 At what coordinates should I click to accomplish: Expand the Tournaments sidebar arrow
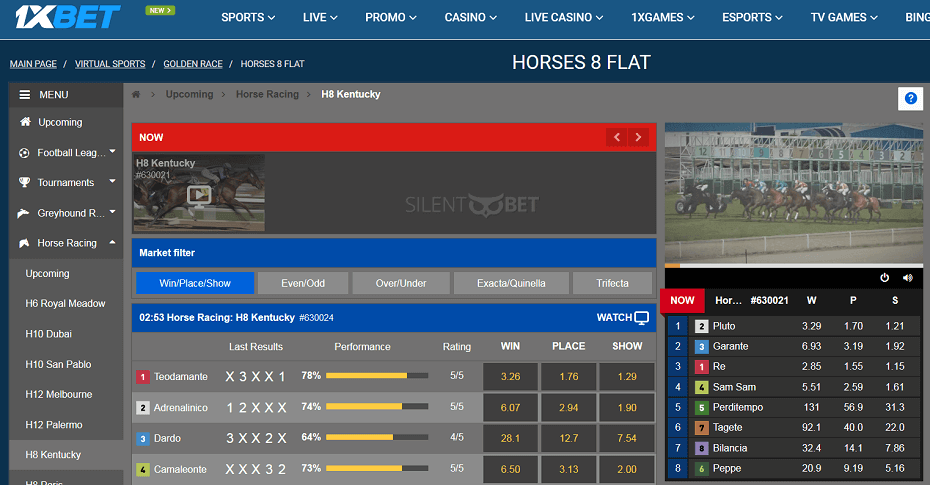[112, 181]
